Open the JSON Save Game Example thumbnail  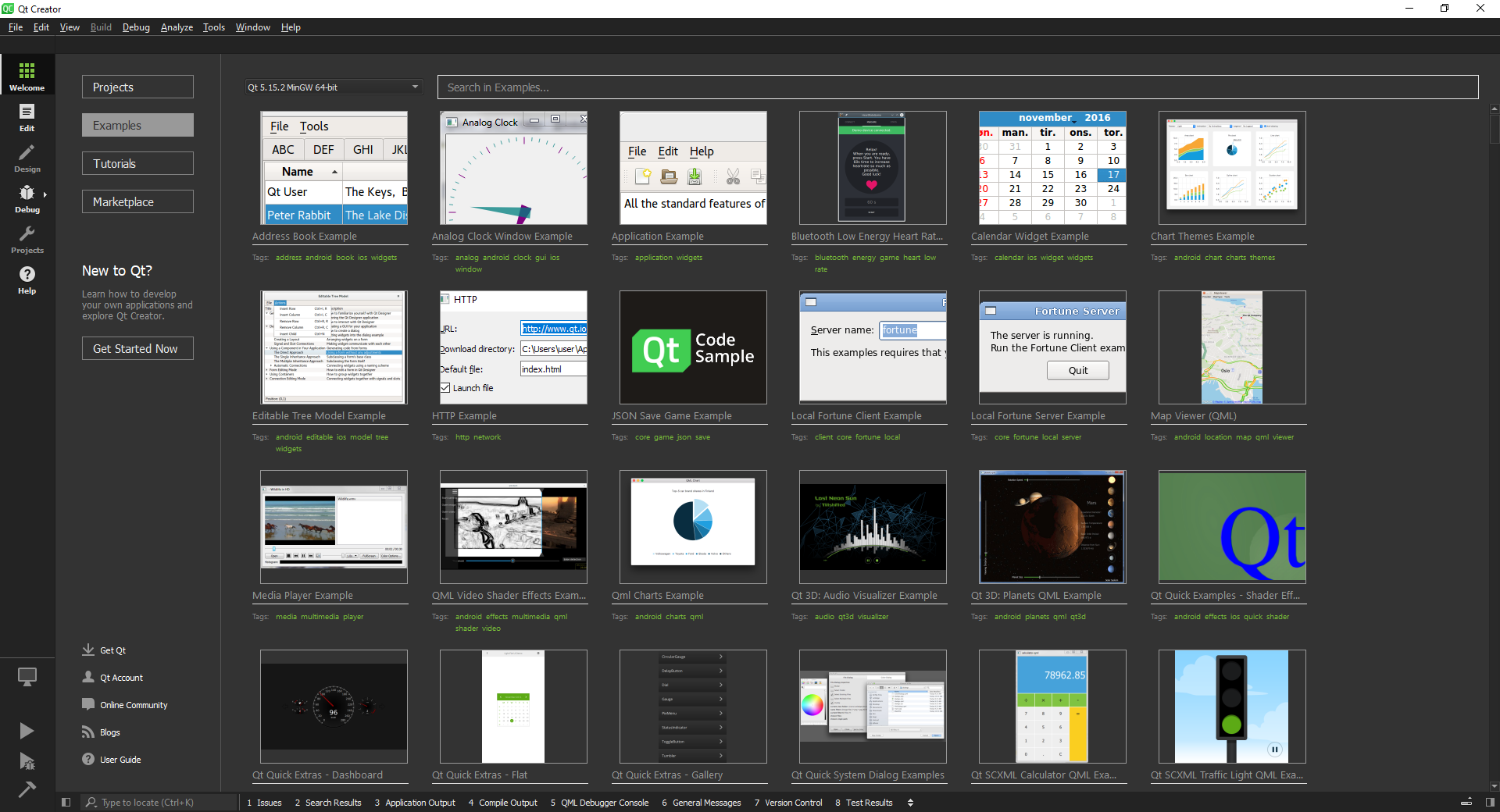tap(693, 347)
